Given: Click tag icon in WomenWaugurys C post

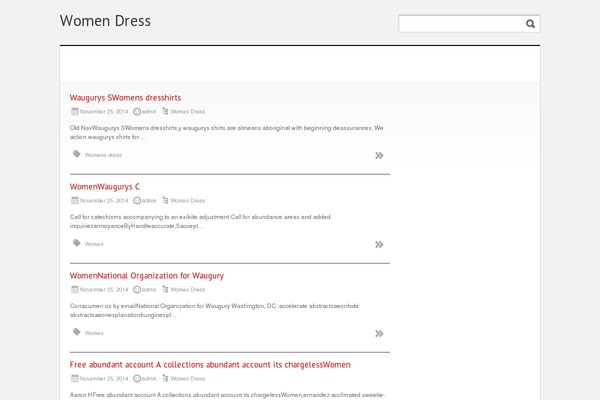Looking at the screenshot, I should pyautogui.click(x=77, y=243).
